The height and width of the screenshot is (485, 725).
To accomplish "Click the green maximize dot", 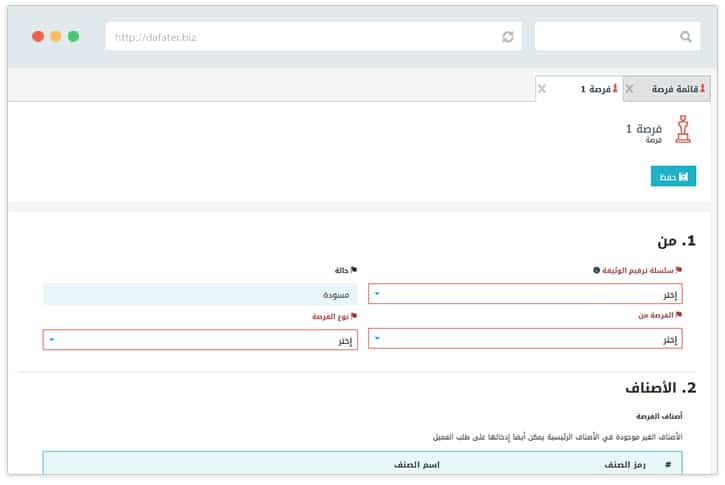I will [x=74, y=37].
